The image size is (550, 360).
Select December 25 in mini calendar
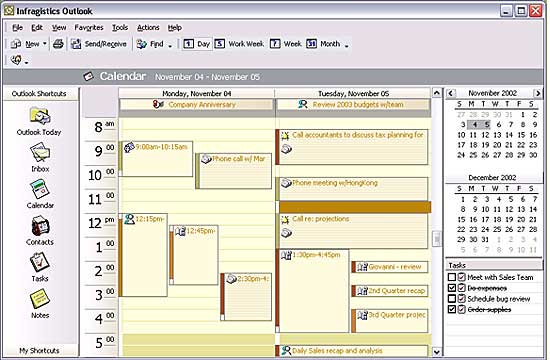click(x=497, y=229)
